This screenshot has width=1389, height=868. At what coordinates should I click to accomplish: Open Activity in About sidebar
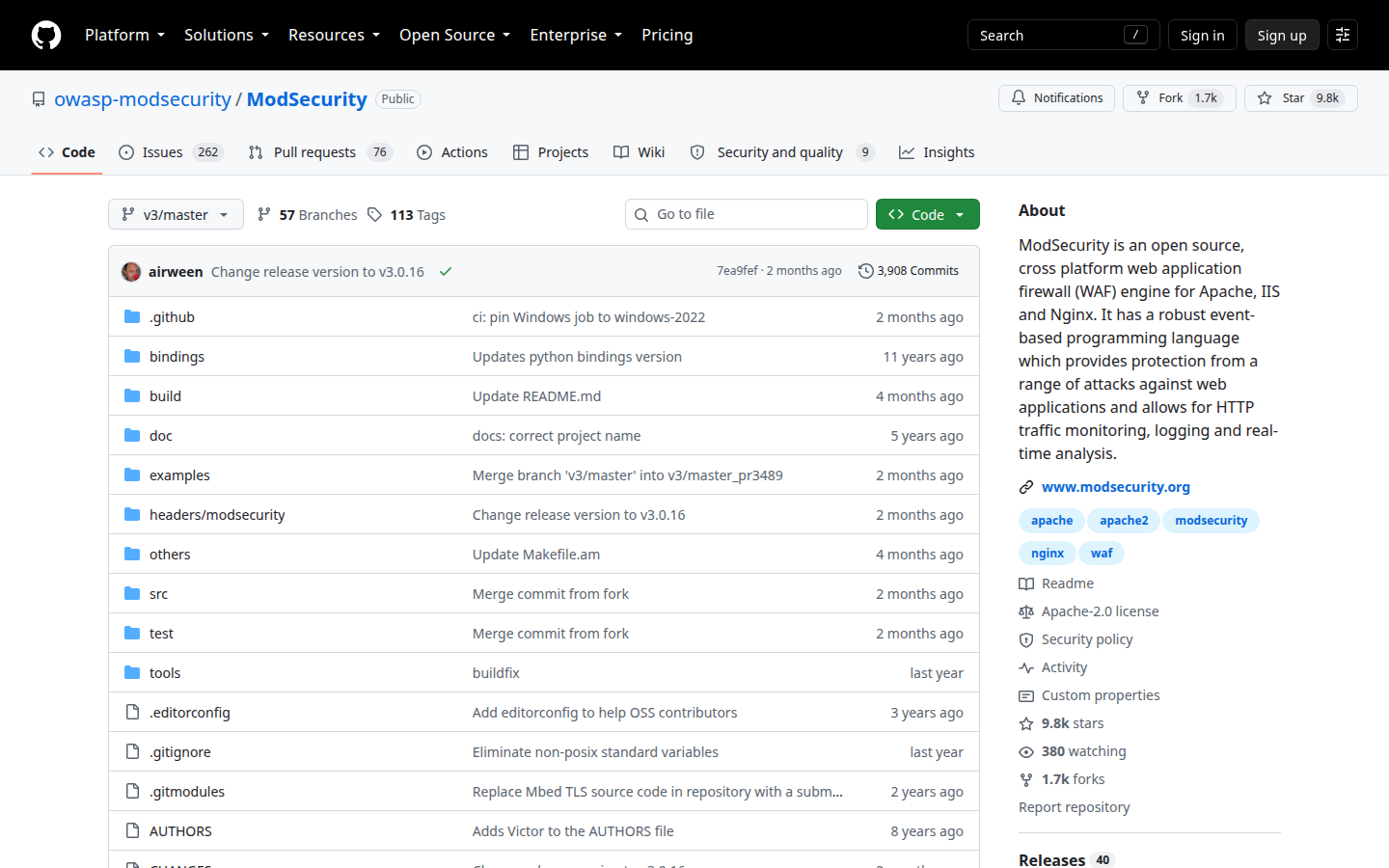point(1053,667)
